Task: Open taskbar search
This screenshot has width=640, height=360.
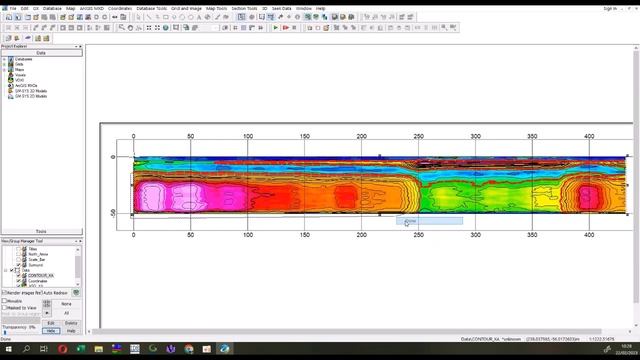Action: coord(26,349)
